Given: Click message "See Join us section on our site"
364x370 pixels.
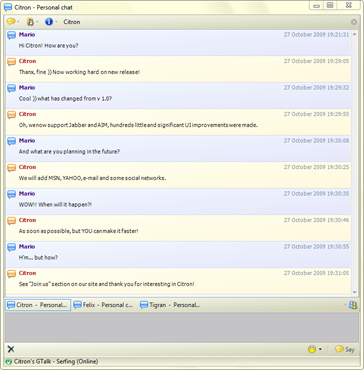Looking at the screenshot, I should click(107, 284).
